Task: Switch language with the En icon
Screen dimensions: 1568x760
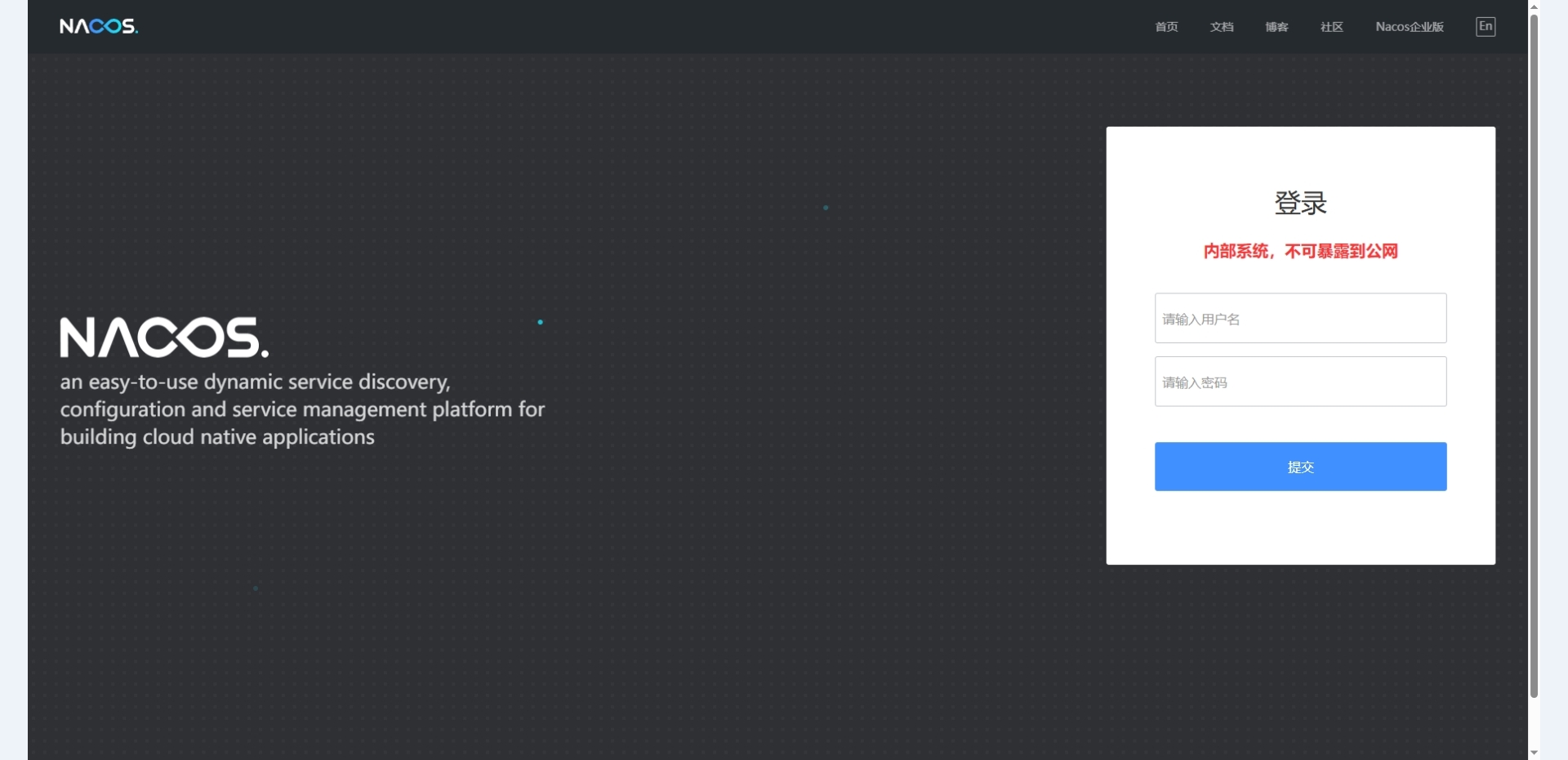Action: pos(1485,26)
